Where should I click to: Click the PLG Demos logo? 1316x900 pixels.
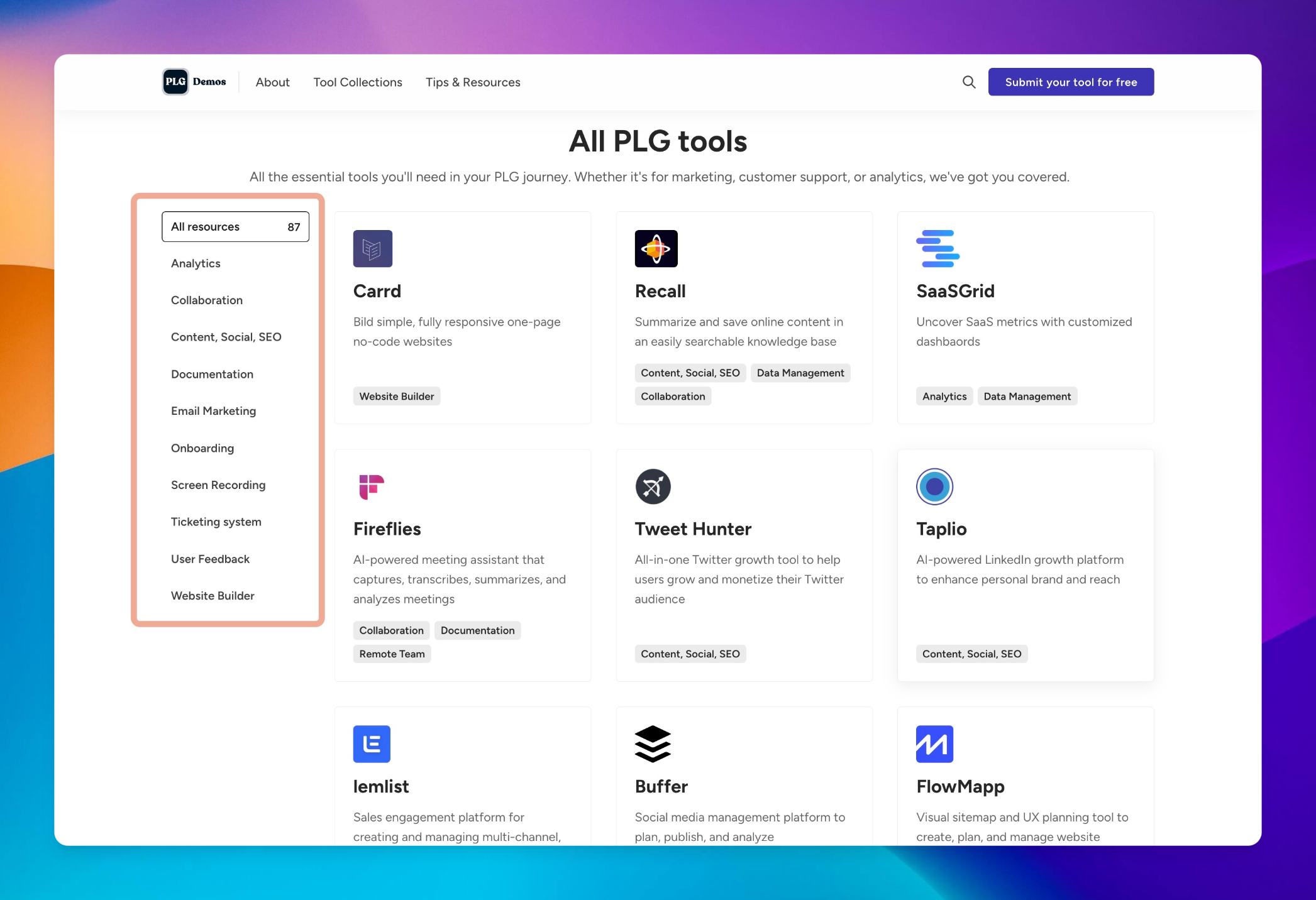tap(194, 82)
